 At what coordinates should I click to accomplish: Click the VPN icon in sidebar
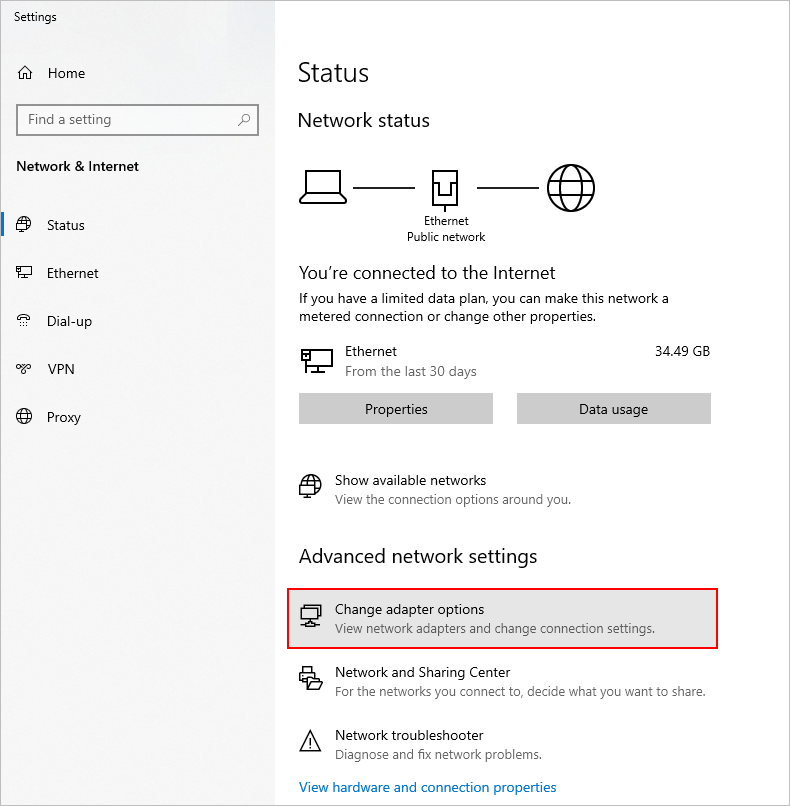(24, 369)
